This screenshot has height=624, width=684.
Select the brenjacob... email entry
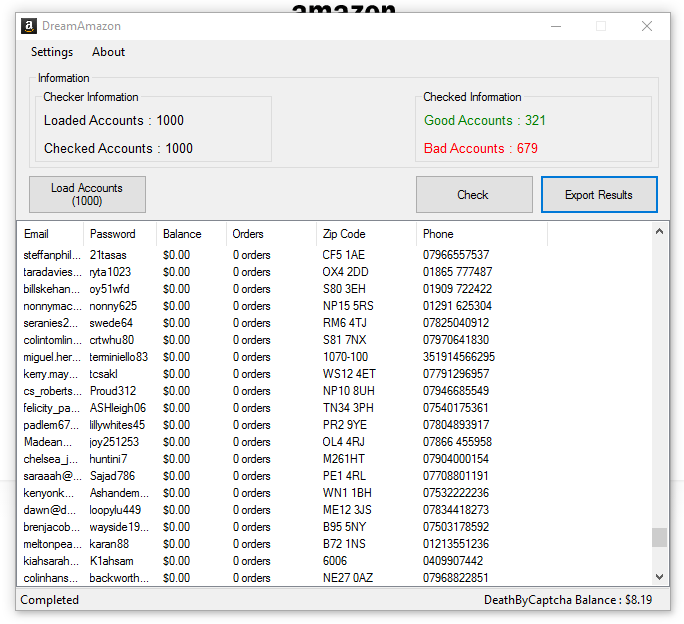pos(51,527)
